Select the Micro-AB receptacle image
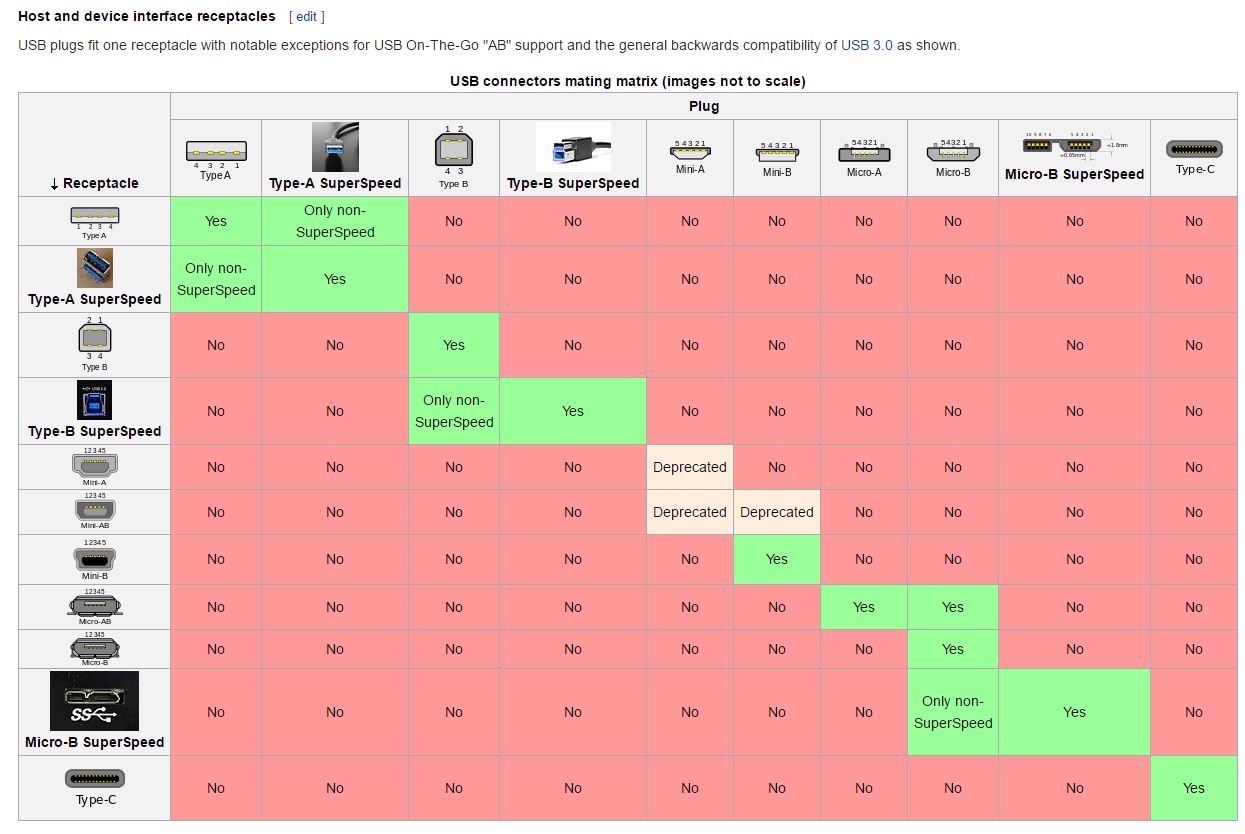The height and width of the screenshot is (834, 1245). tap(95, 605)
